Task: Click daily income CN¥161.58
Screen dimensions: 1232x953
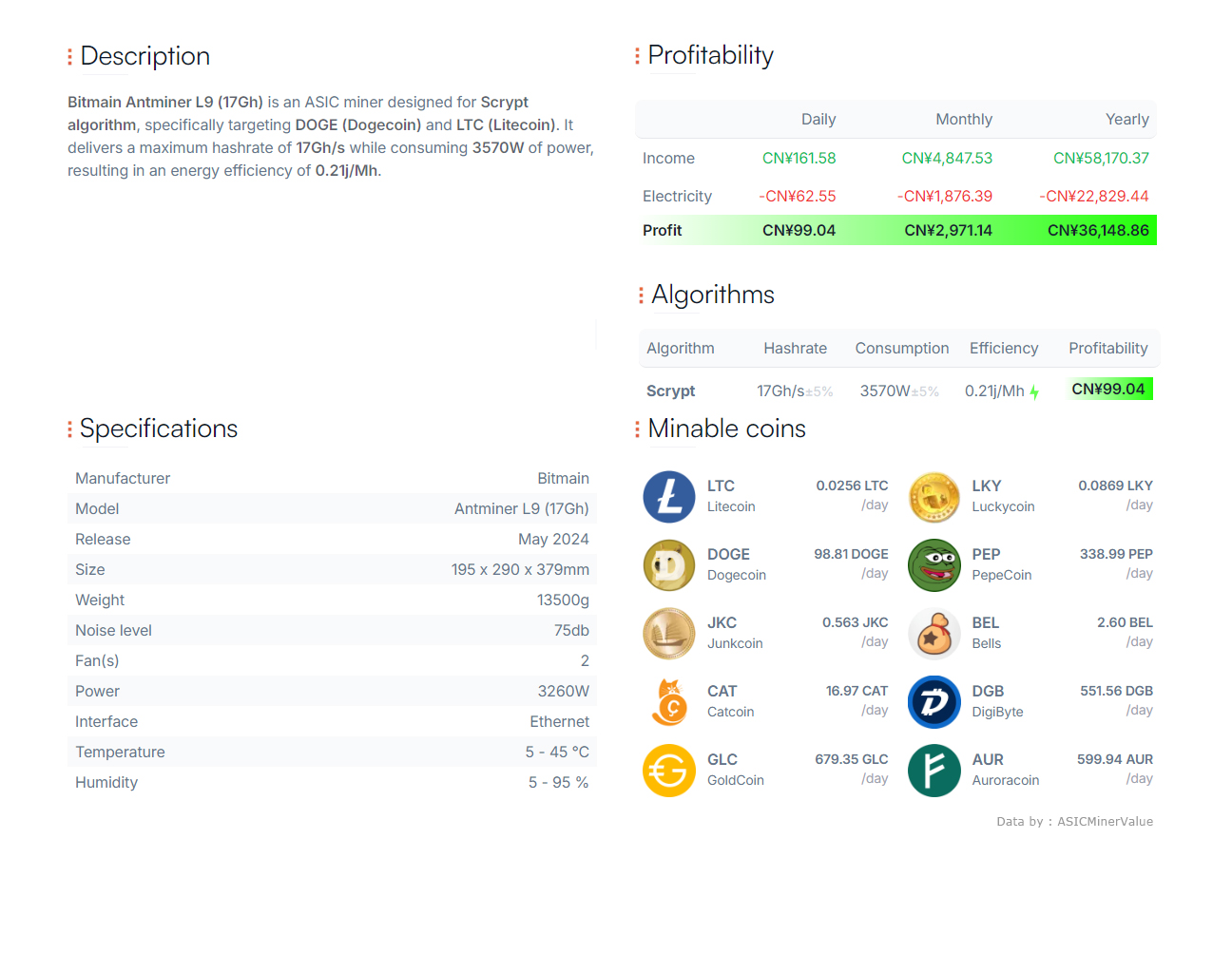Action: (x=799, y=158)
